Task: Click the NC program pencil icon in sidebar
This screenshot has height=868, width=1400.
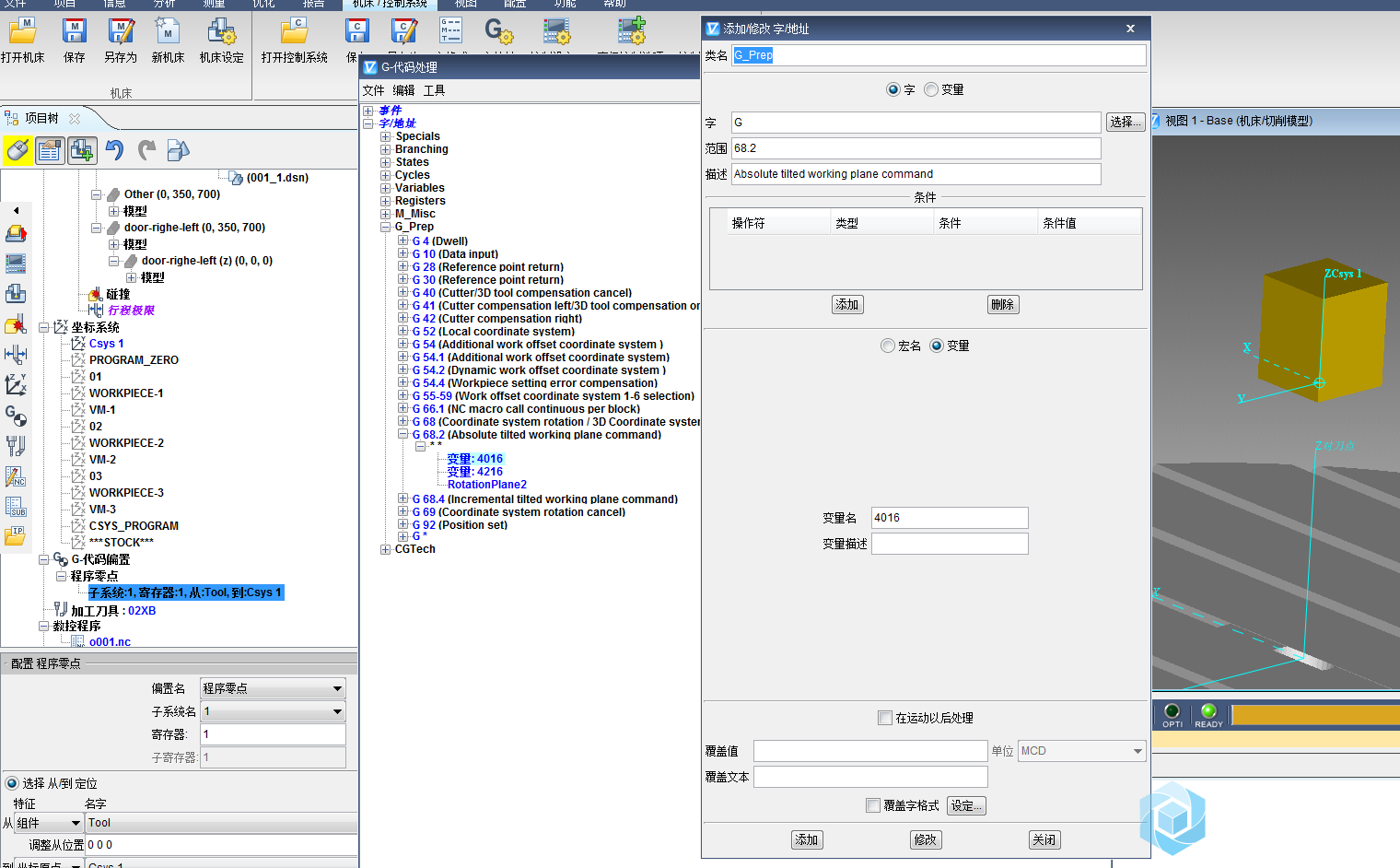Action: click(x=16, y=476)
